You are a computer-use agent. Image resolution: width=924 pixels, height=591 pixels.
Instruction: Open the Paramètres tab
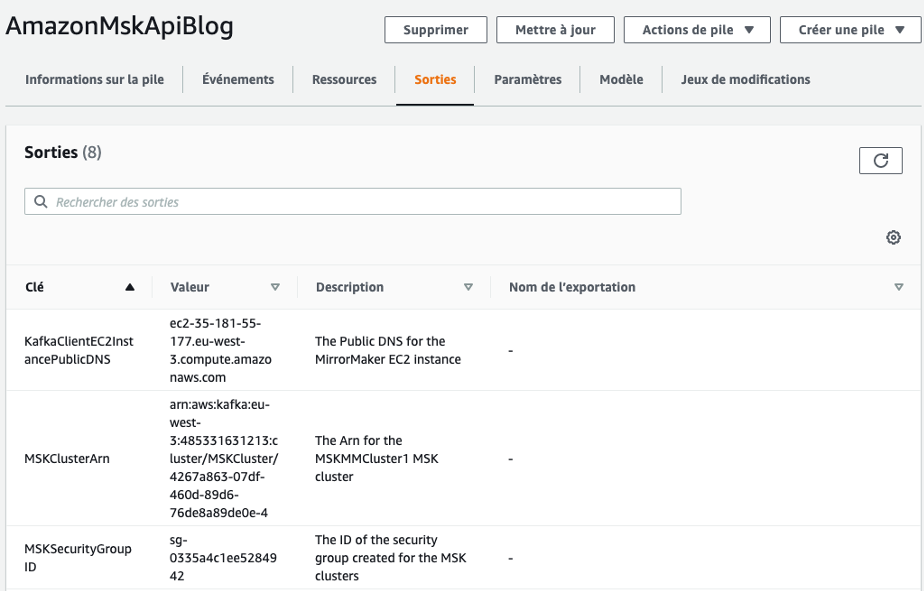(527, 80)
